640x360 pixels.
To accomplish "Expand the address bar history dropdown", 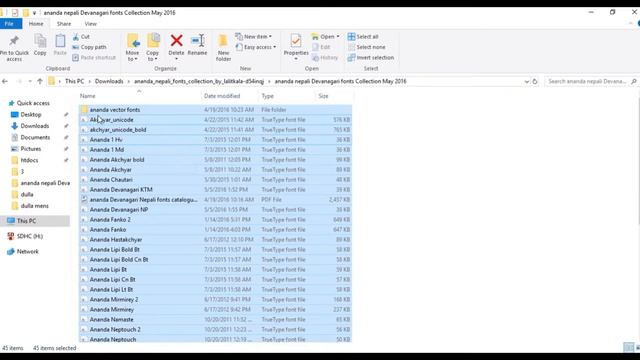I will (526, 82).
